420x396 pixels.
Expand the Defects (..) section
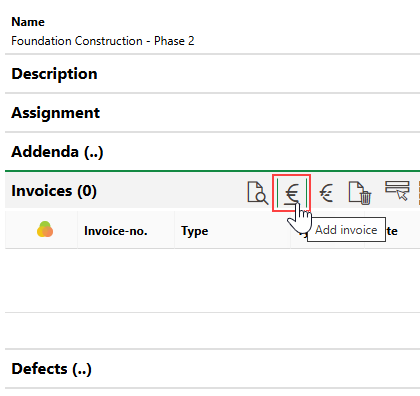click(51, 369)
